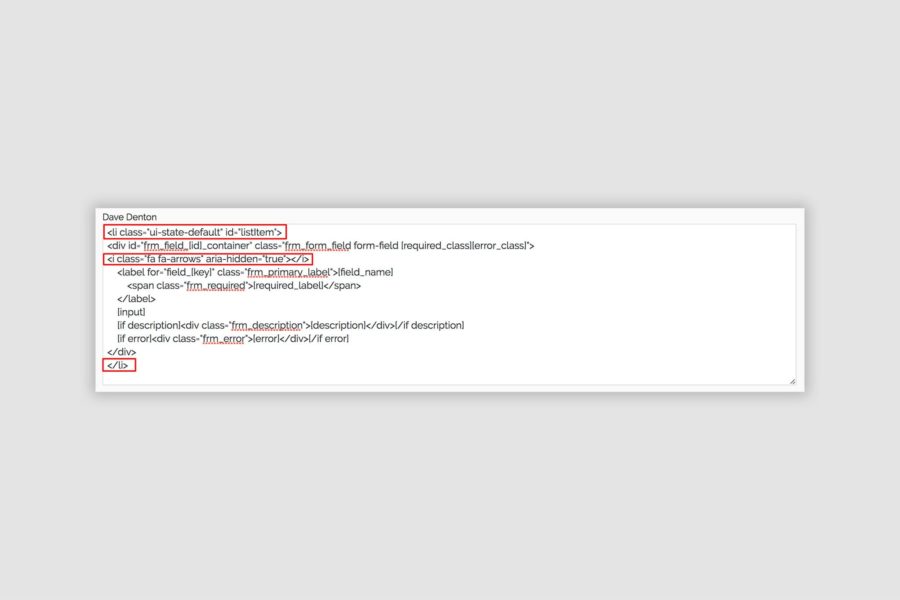The width and height of the screenshot is (900, 600).
Task: Click the "Dave Denton" label above the code box
Action: click(x=129, y=217)
